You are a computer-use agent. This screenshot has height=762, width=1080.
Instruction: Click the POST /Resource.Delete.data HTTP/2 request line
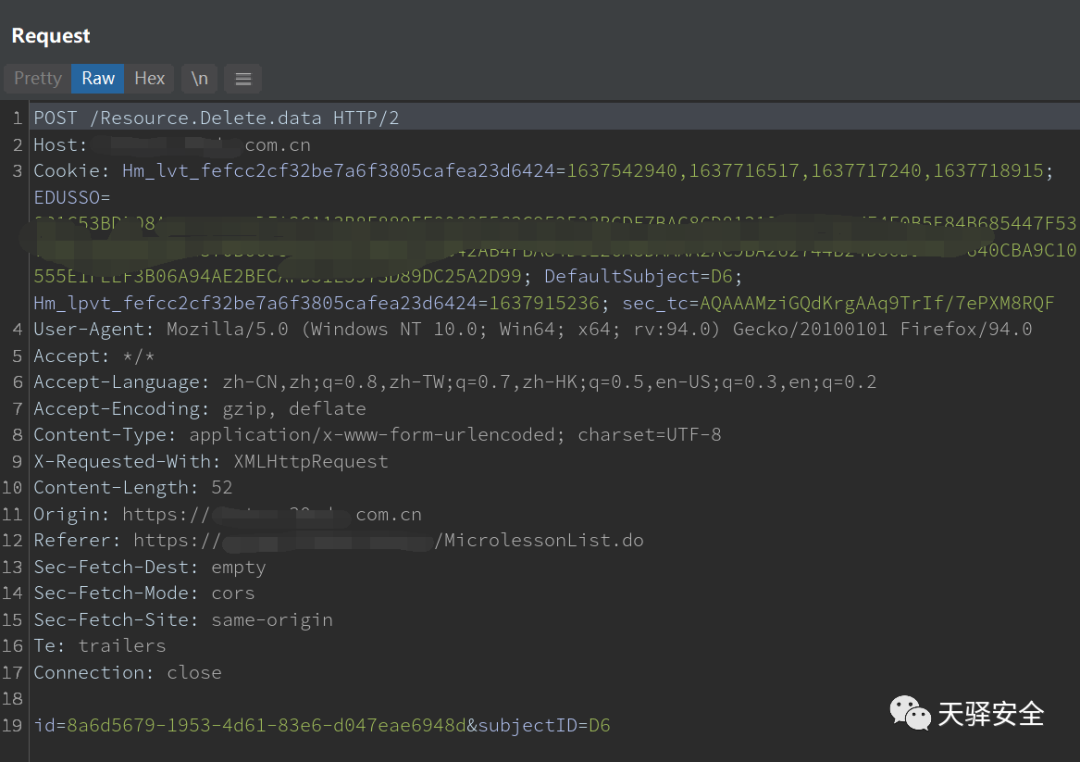[216, 118]
